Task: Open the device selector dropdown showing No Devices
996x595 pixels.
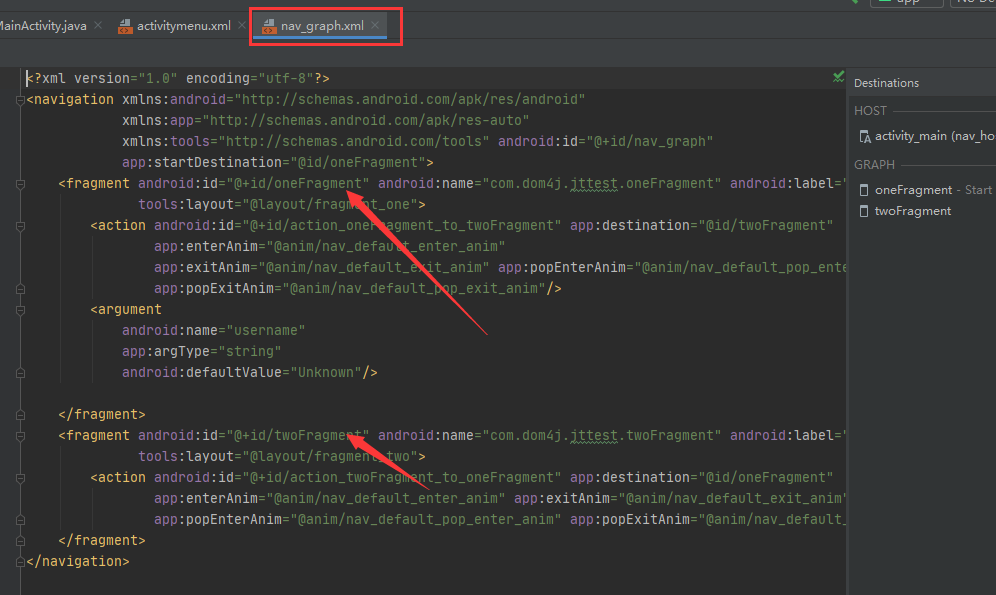Action: tap(975, 4)
